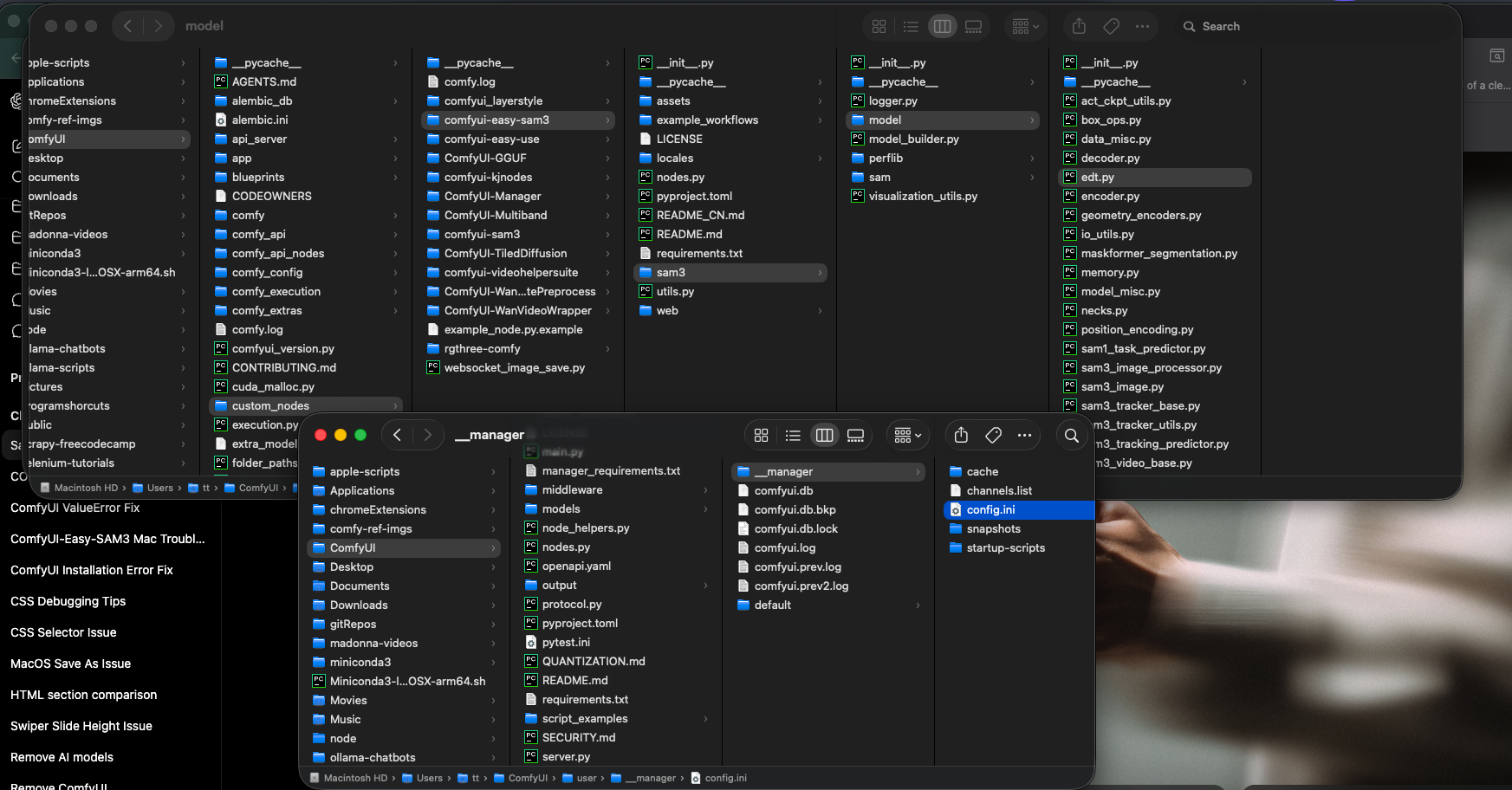This screenshot has width=1512, height=790.
Task: Switch the model window to column view
Action: tap(942, 26)
